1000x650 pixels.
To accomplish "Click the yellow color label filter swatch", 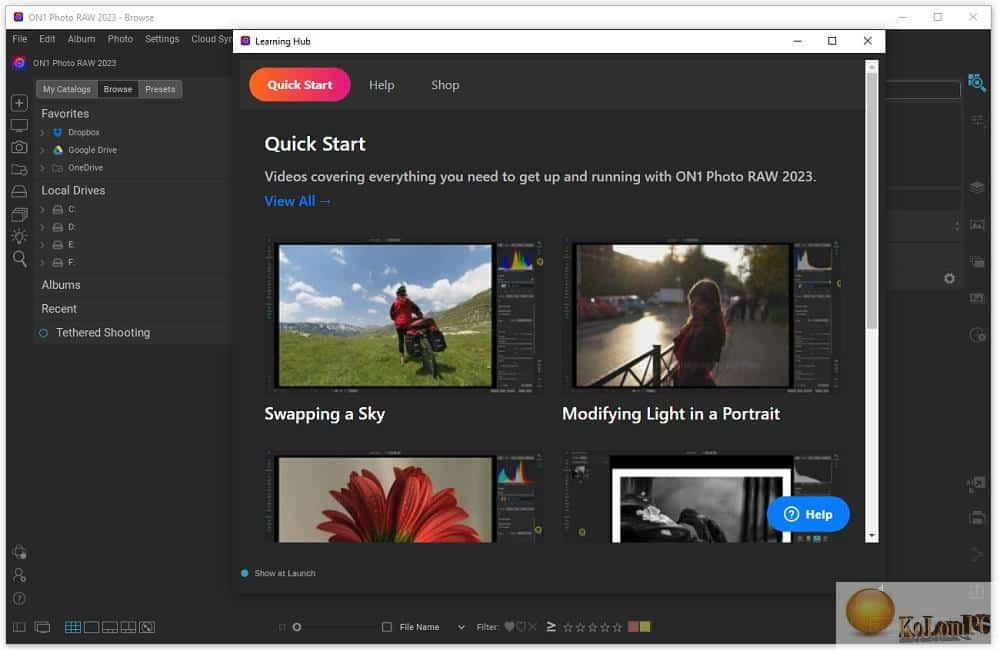I will click(x=645, y=627).
